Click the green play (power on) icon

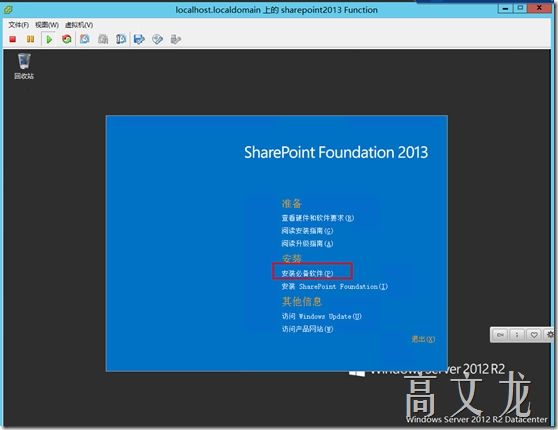(49, 39)
